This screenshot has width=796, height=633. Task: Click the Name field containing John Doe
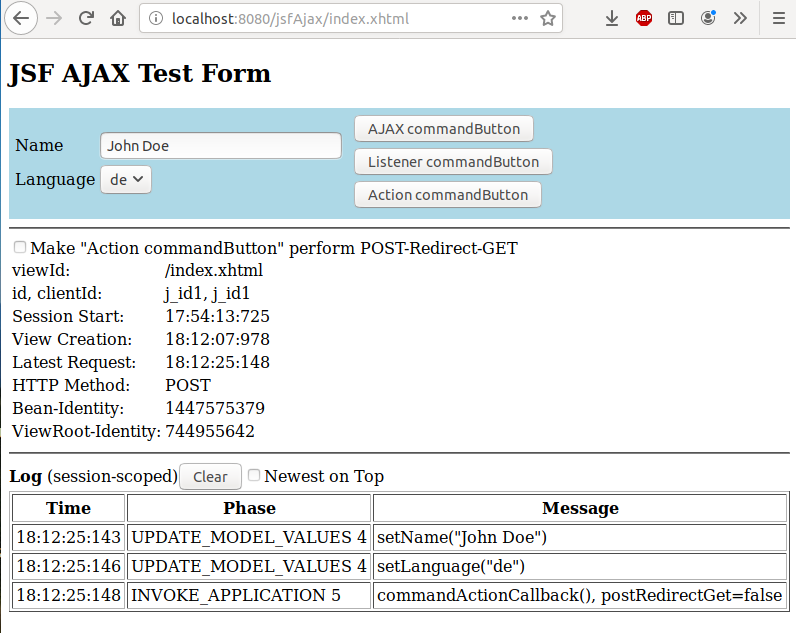[x=221, y=146]
